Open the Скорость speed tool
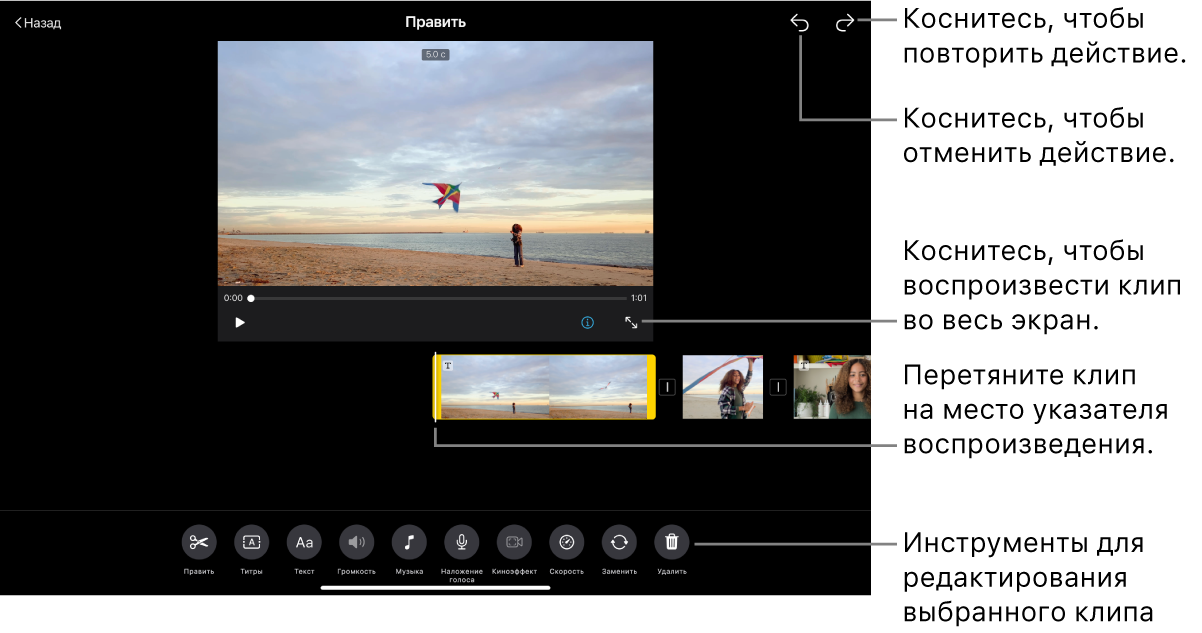 coord(567,543)
